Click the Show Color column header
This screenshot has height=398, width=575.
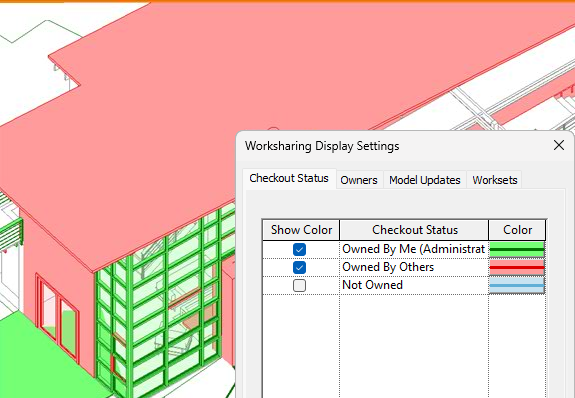[301, 230]
